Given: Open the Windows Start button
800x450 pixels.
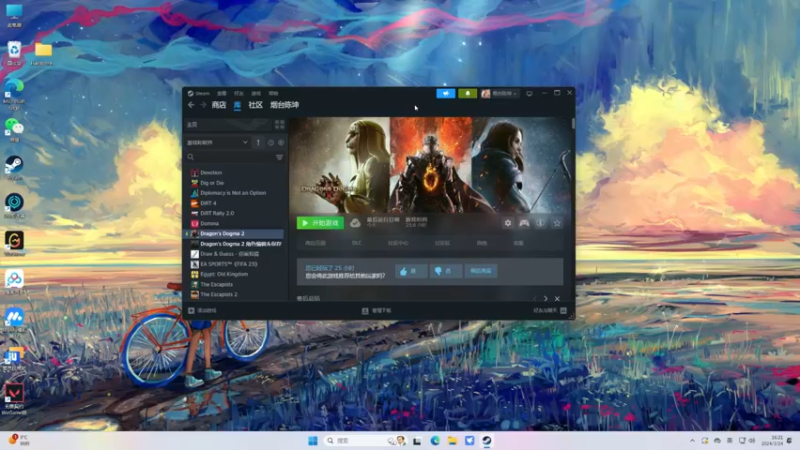Looking at the screenshot, I should 313,440.
